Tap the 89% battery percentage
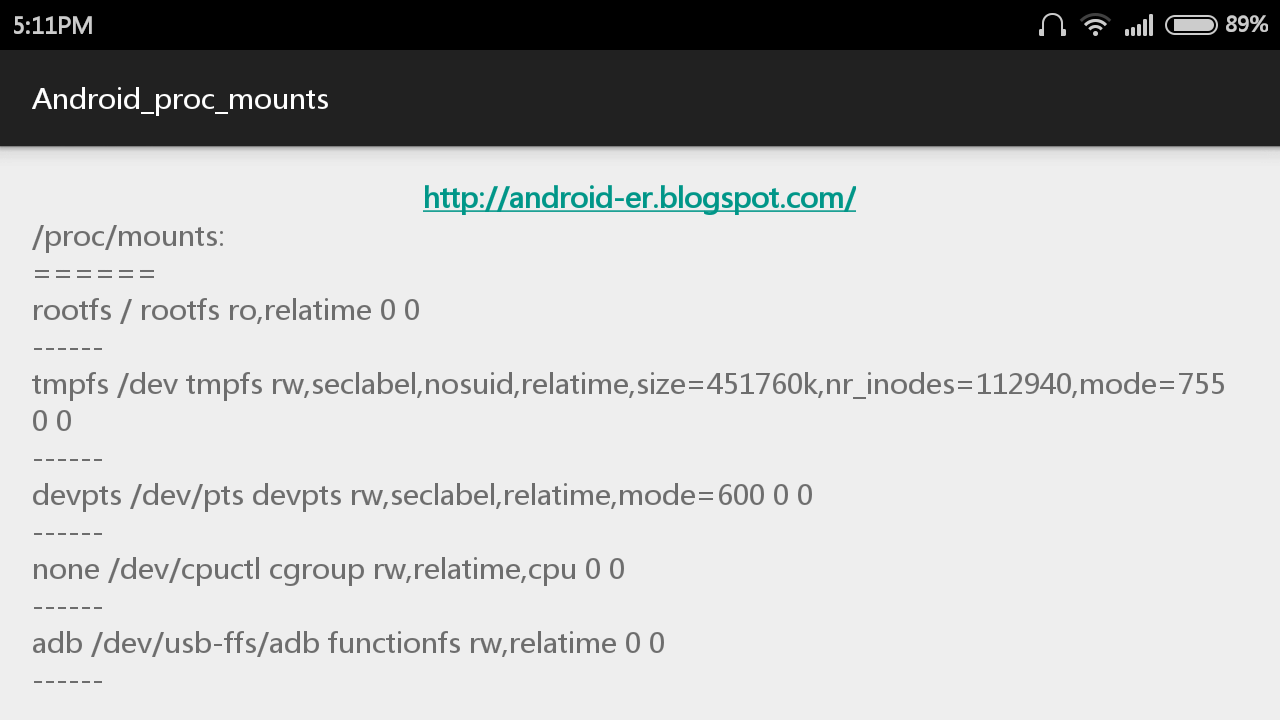The width and height of the screenshot is (1280, 720). 1246,25
